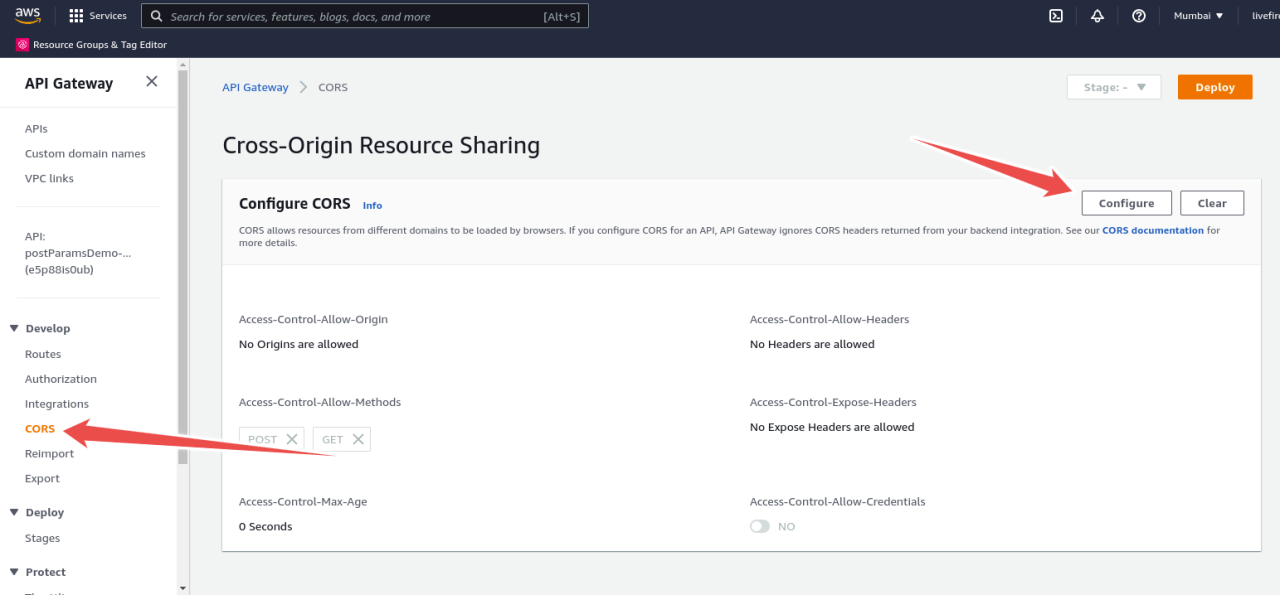
Task: Open the Mumbai region selector
Action: (x=1198, y=15)
